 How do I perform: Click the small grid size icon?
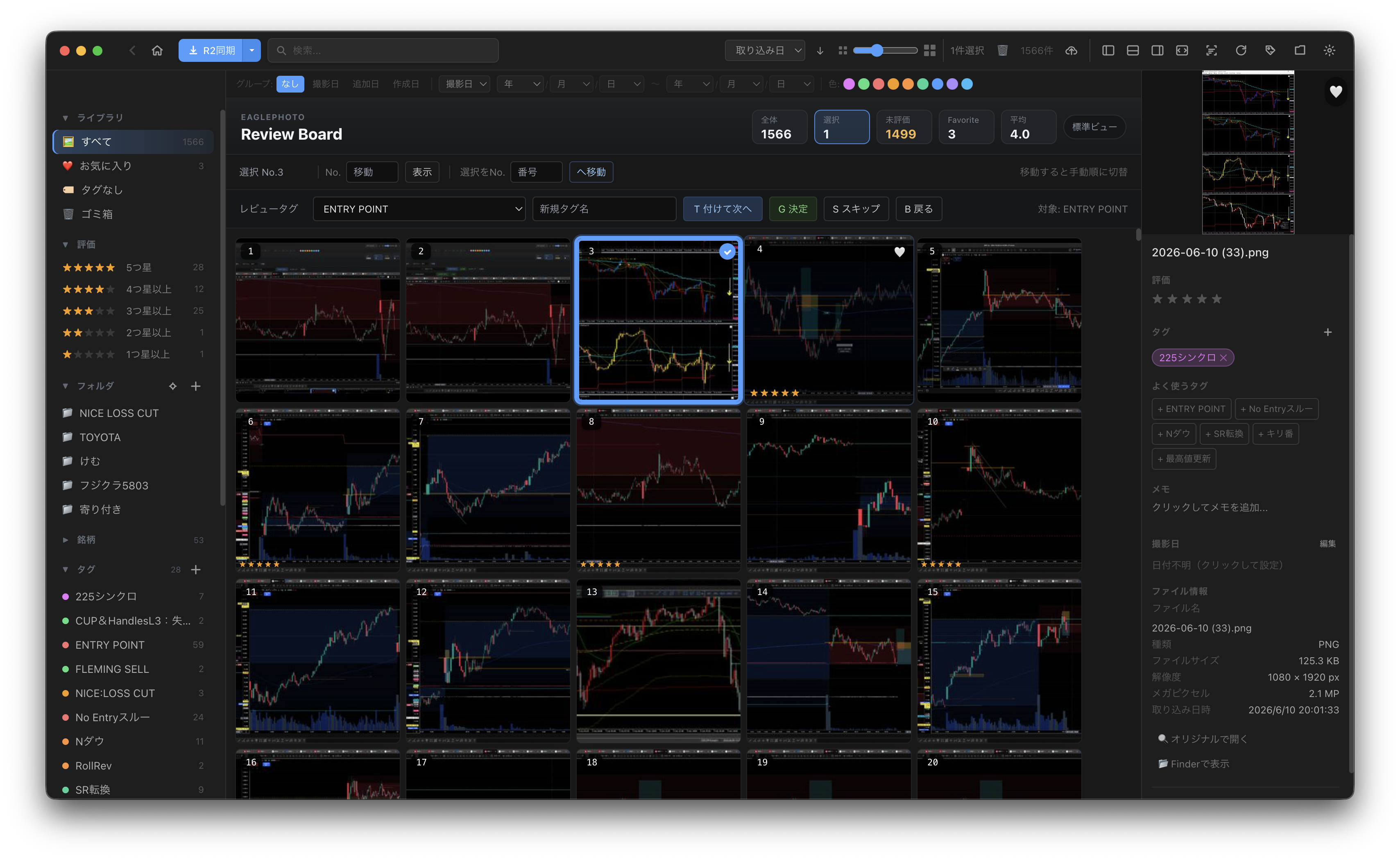tap(843, 51)
